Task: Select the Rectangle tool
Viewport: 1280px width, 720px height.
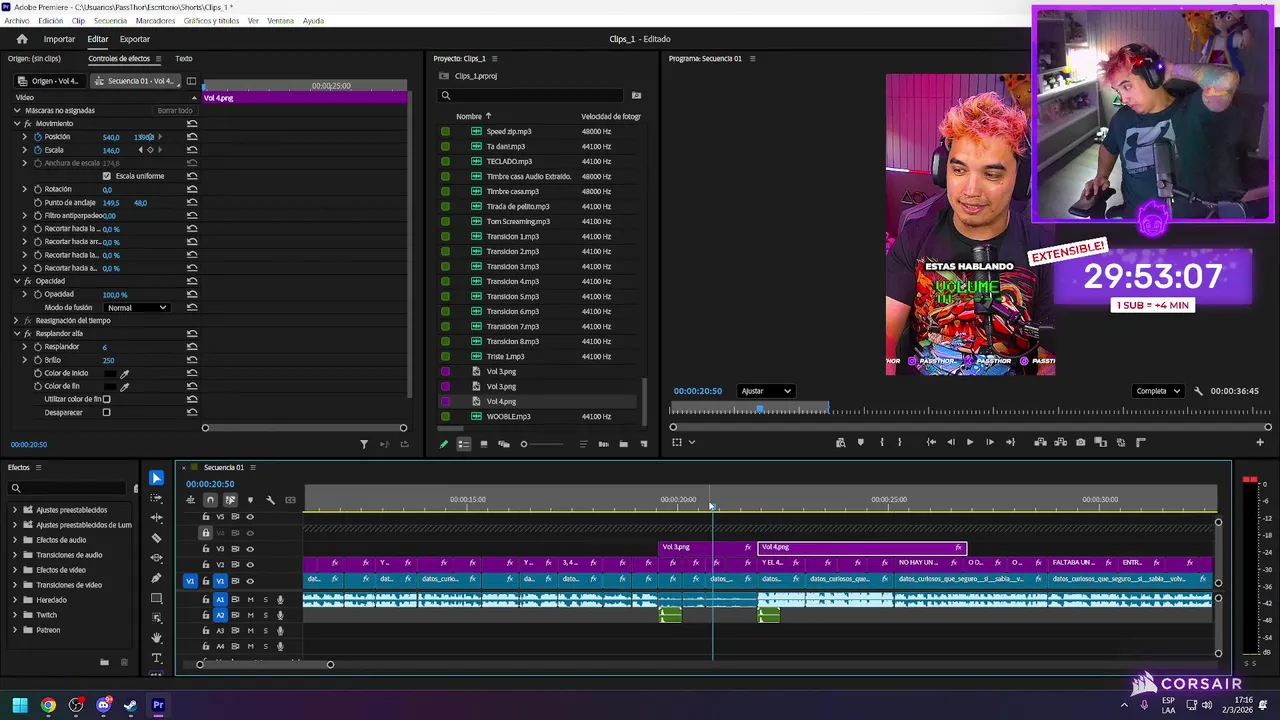Action: click(x=156, y=598)
